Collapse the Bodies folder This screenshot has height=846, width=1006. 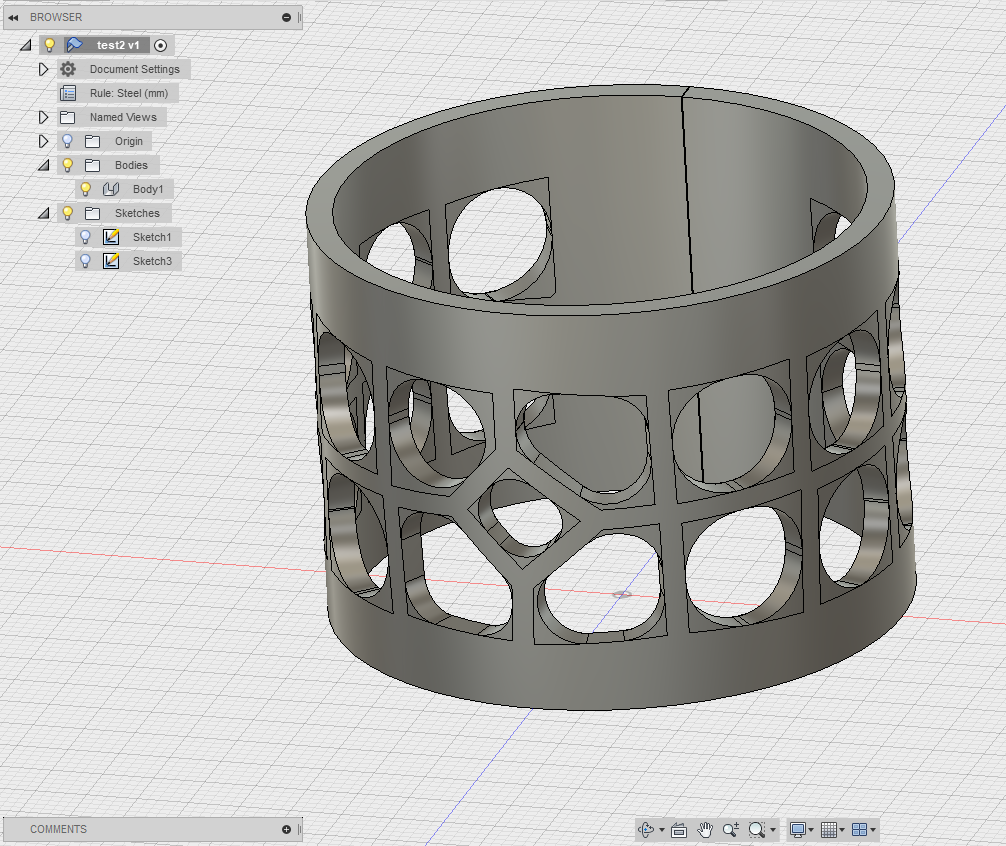tap(43, 165)
